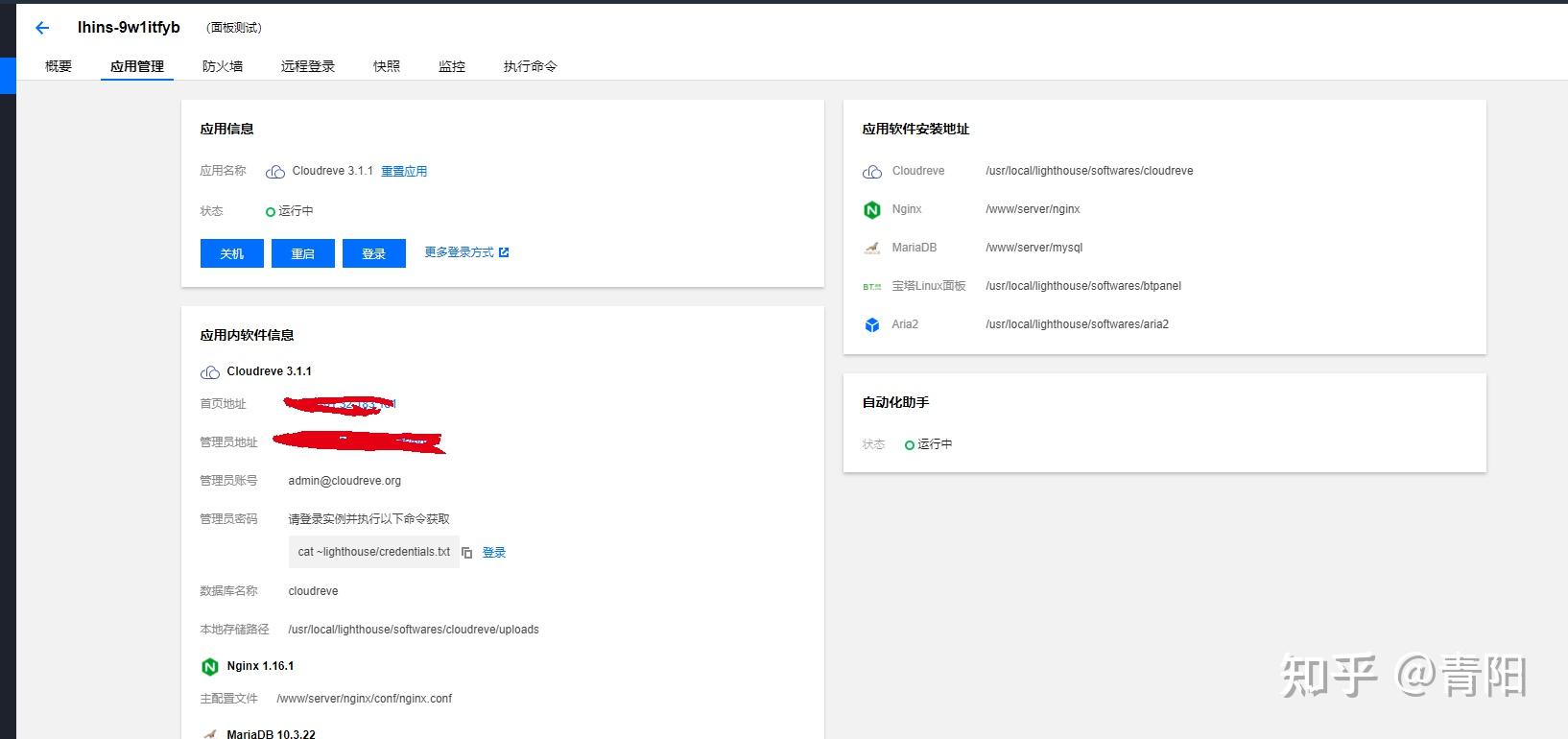
Task: Select path /usr/local/lighthouse/softwares/btpanel
Action: (x=1083, y=286)
